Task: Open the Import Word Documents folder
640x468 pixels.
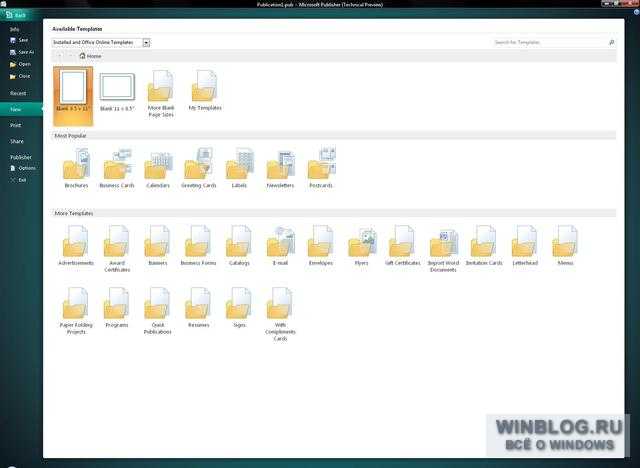Action: coord(443,249)
